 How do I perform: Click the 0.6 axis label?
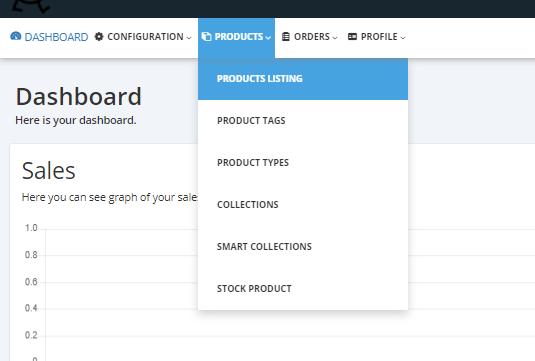(x=31, y=282)
